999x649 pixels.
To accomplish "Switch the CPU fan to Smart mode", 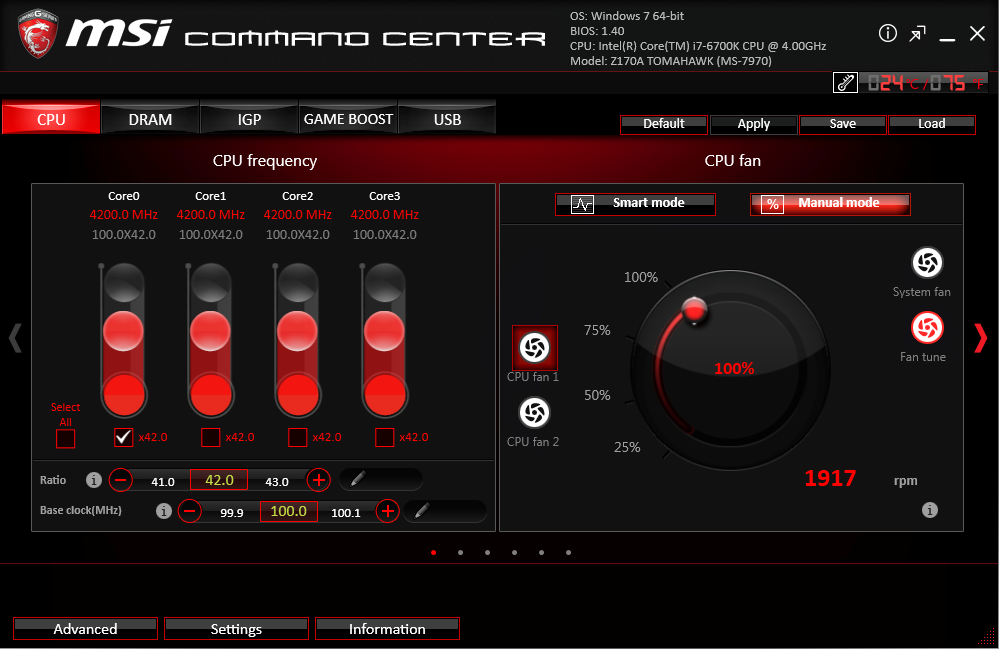I will (635, 203).
